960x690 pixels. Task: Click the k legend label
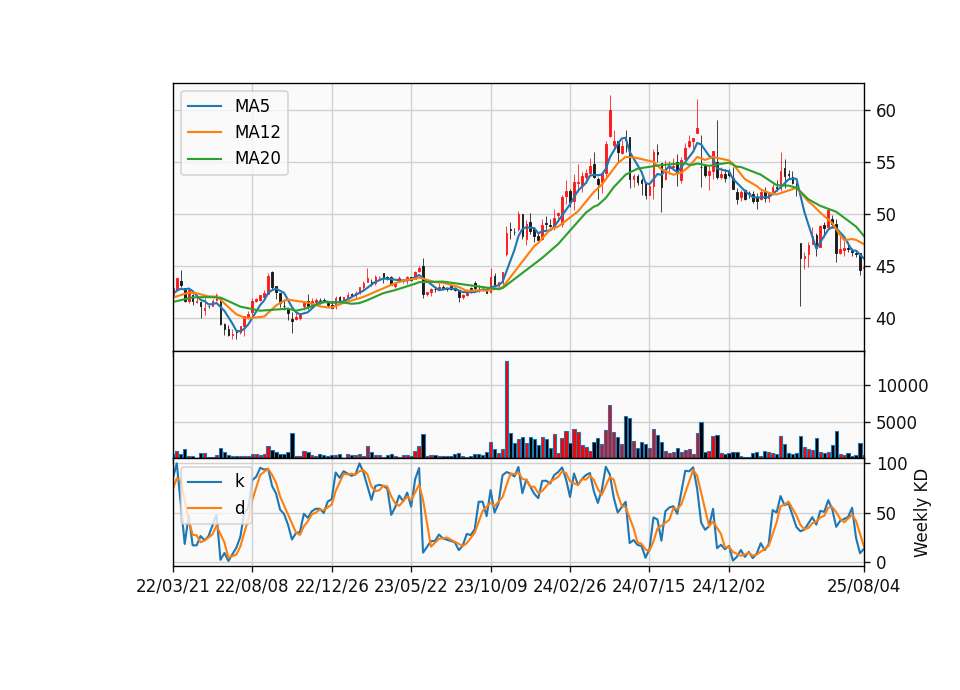click(239, 481)
